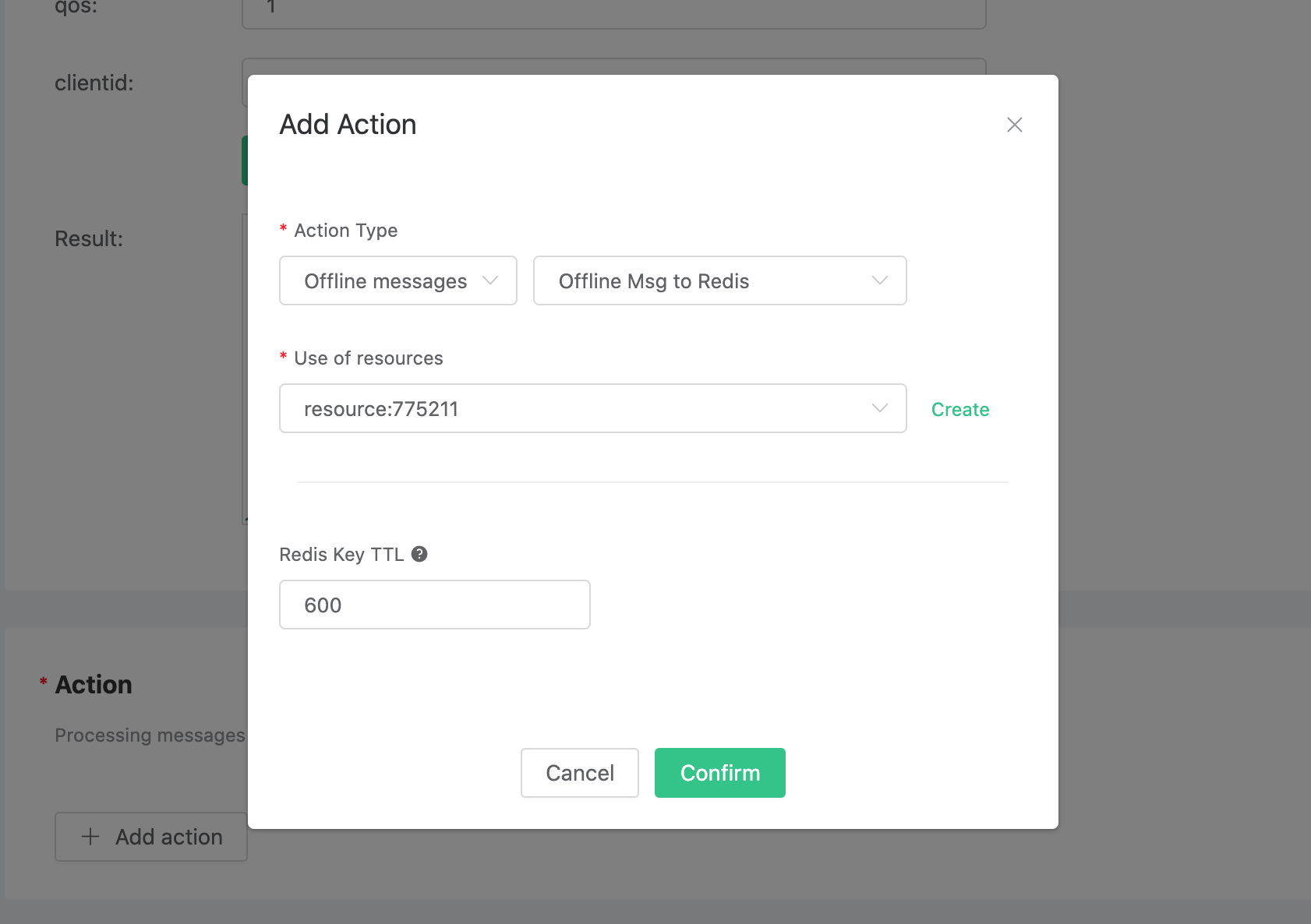Click the Add action button
This screenshot has height=924, width=1311.
click(150, 836)
